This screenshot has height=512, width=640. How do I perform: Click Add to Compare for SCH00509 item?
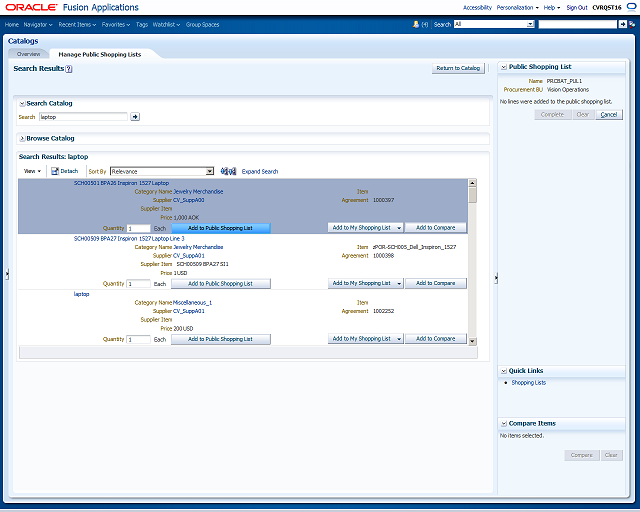click(x=436, y=283)
